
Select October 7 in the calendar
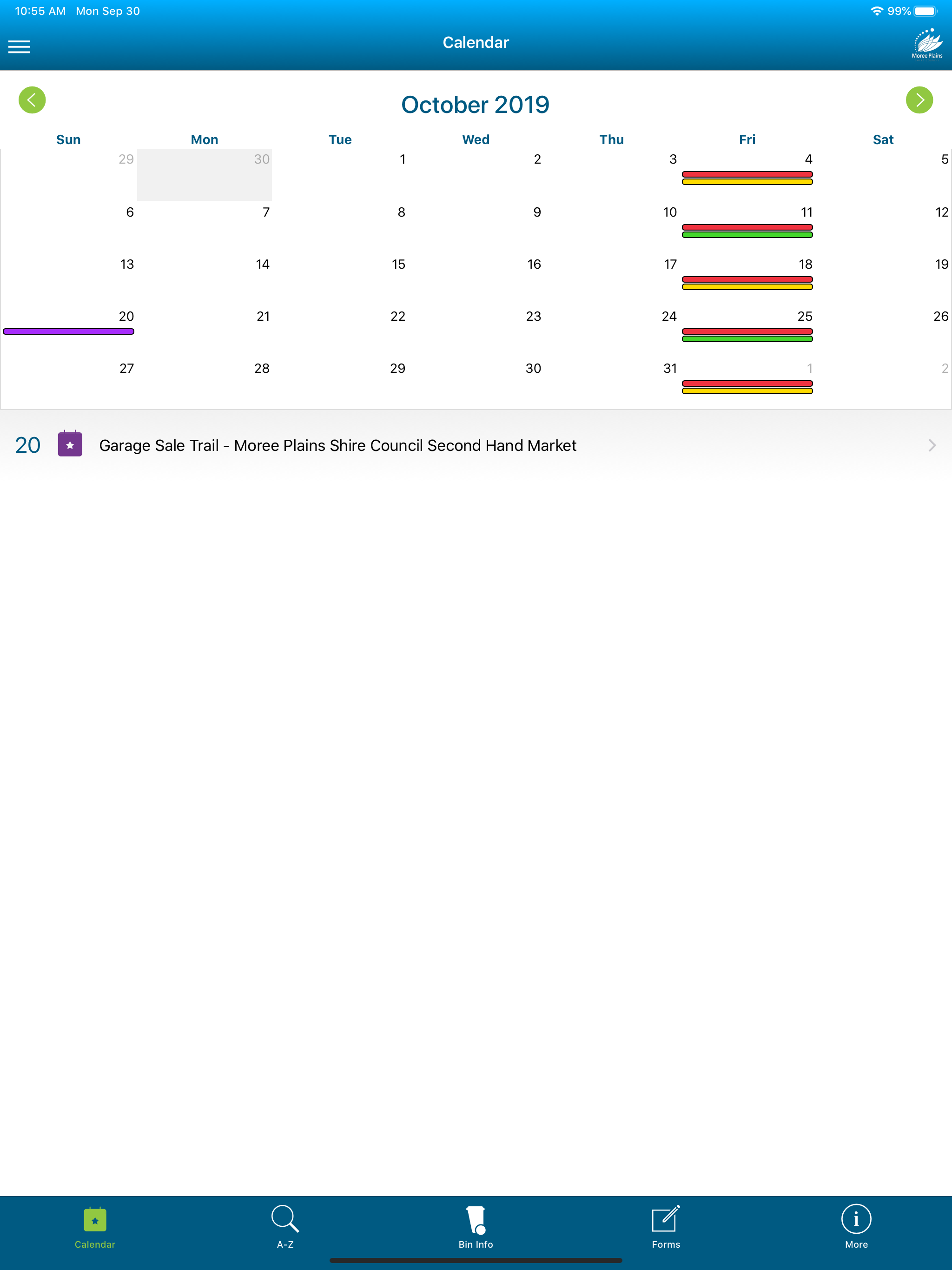click(205, 227)
